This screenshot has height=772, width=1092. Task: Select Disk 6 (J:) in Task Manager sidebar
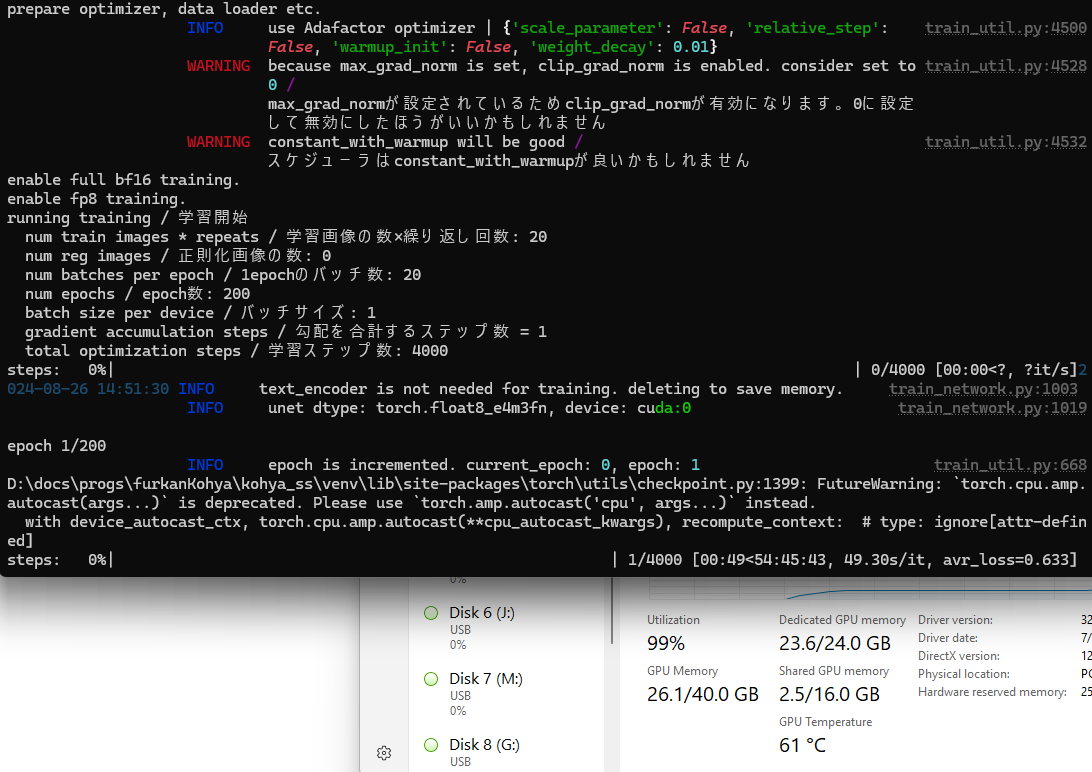coord(508,628)
